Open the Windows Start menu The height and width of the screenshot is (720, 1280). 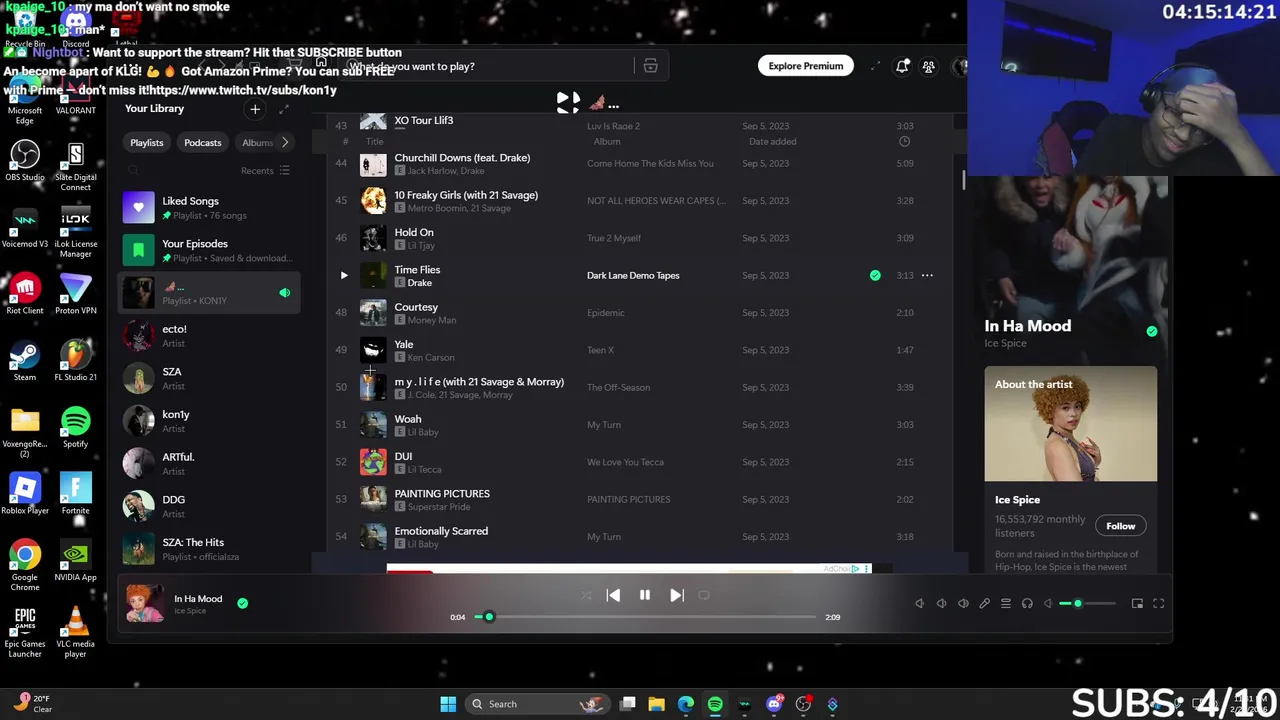click(x=448, y=704)
